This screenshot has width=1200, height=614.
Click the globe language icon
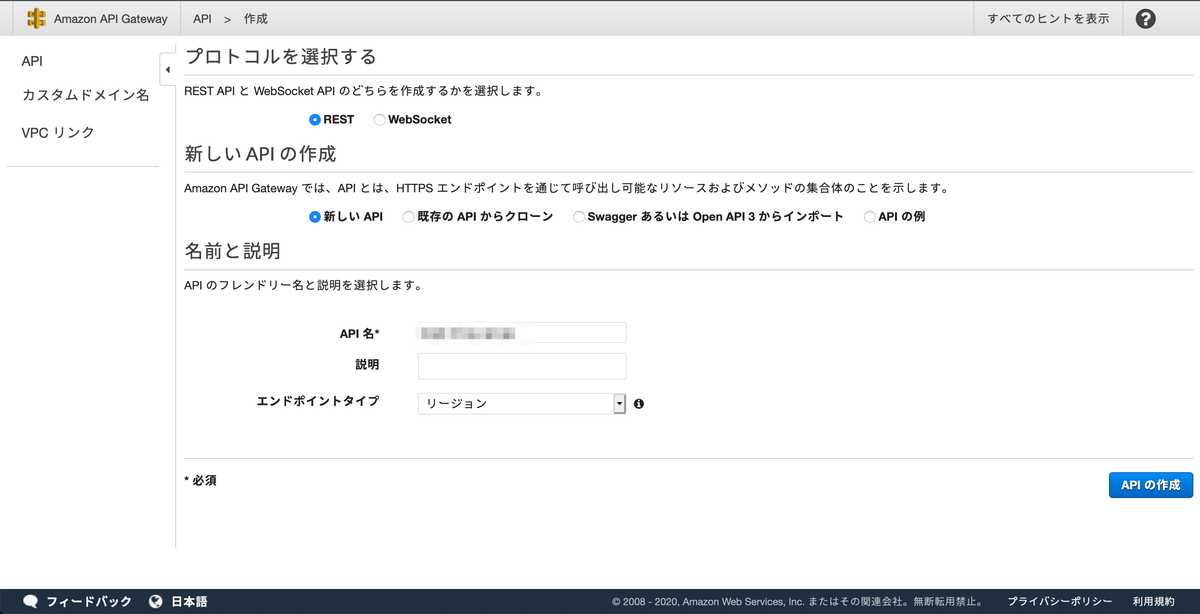[x=156, y=601]
